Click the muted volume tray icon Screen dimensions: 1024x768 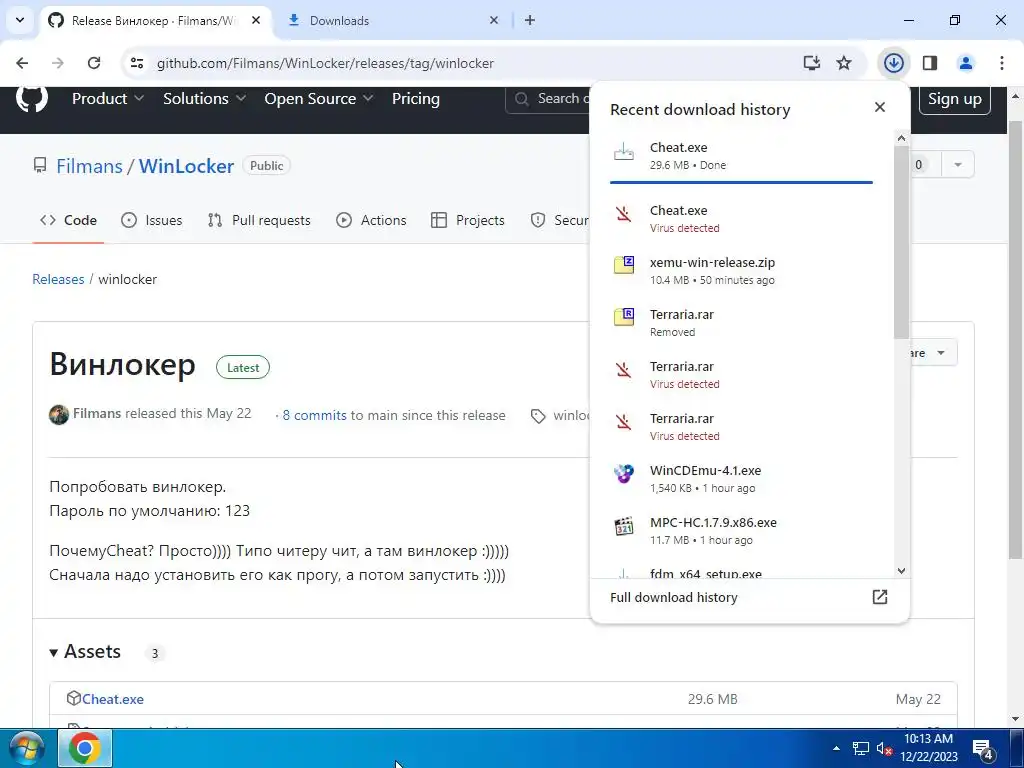tap(885, 748)
